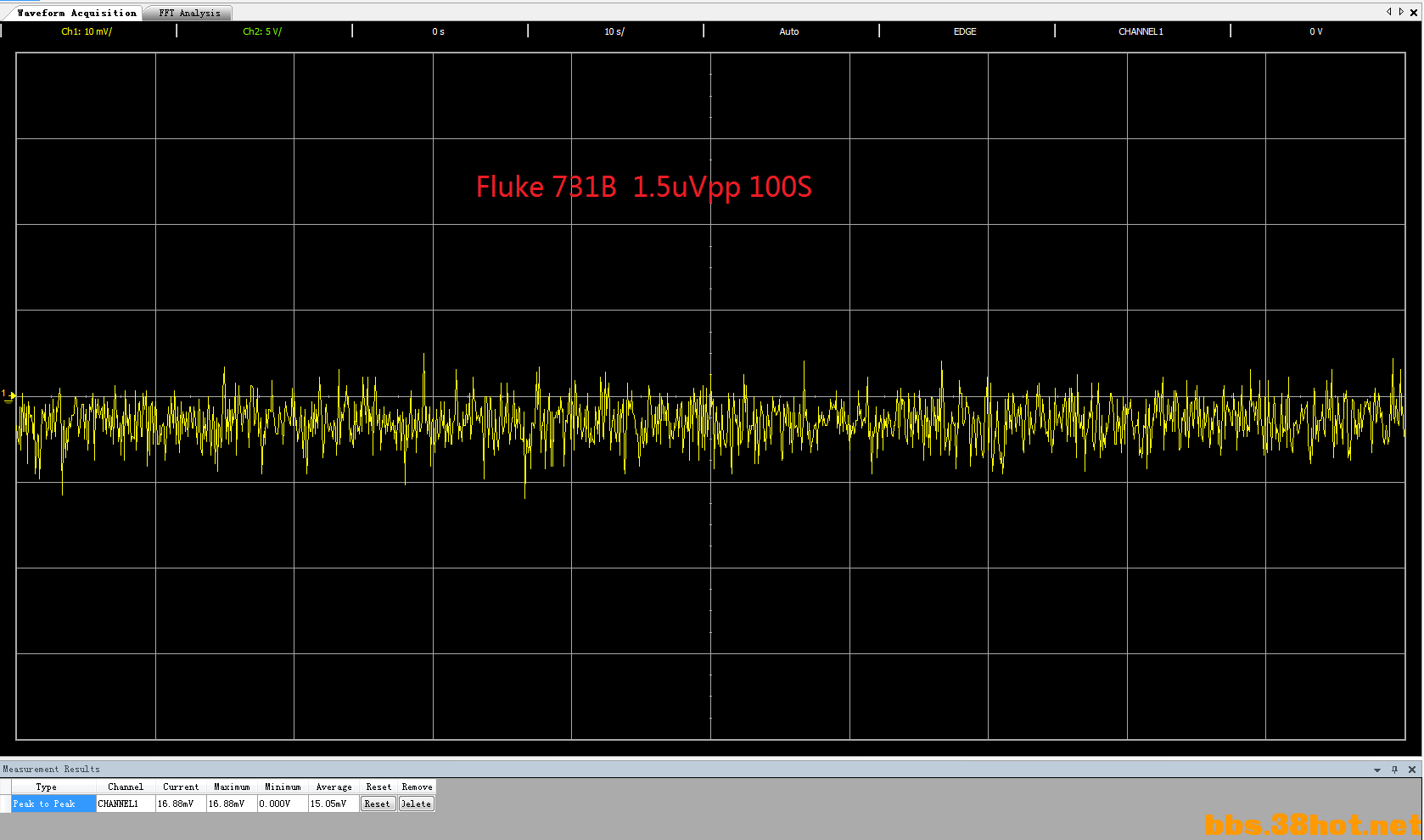Click the CHANNEL1 cell in measurement table
The width and height of the screenshot is (1424, 840).
(x=126, y=804)
